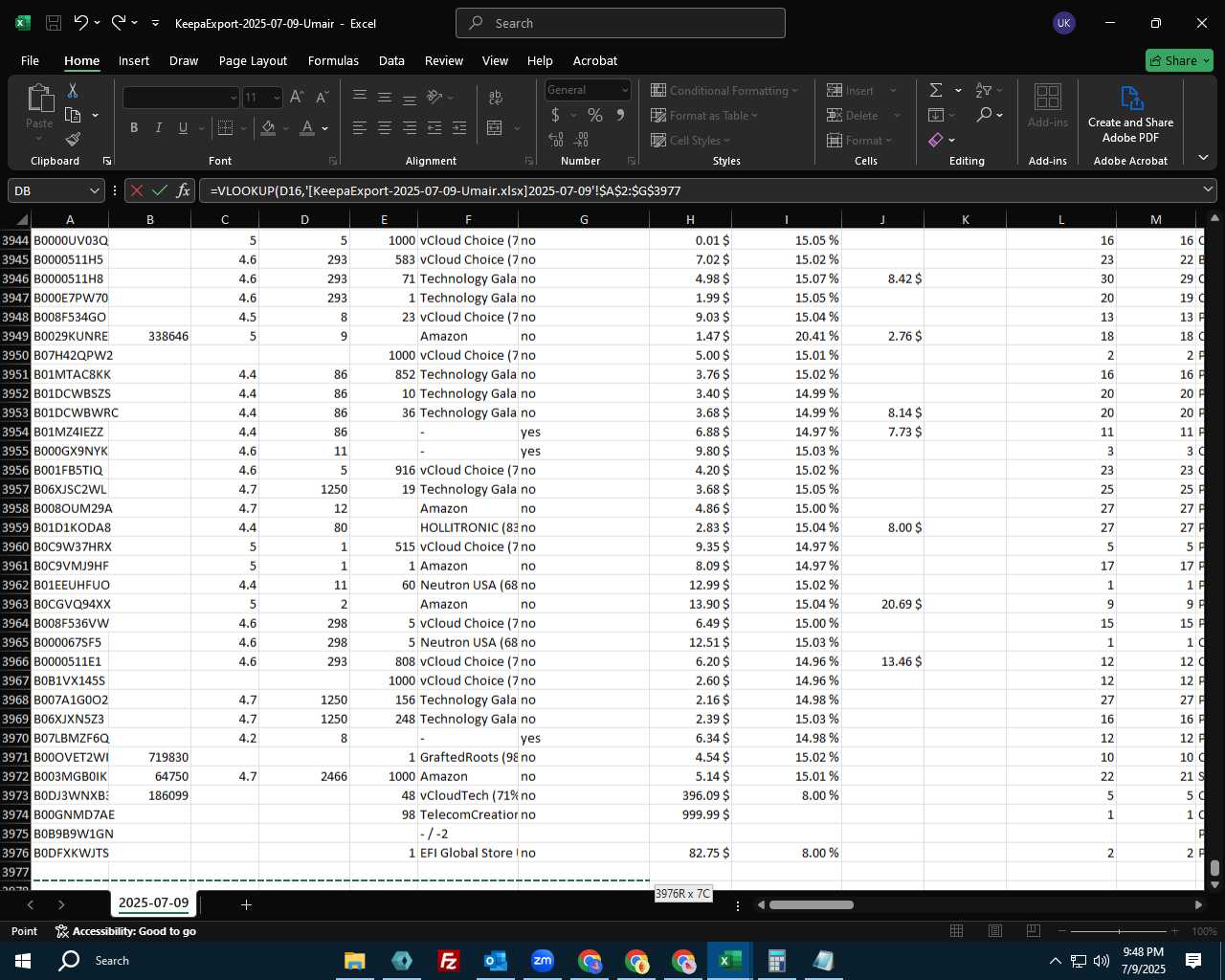Click the Find & Select magnifier icon

point(985,115)
